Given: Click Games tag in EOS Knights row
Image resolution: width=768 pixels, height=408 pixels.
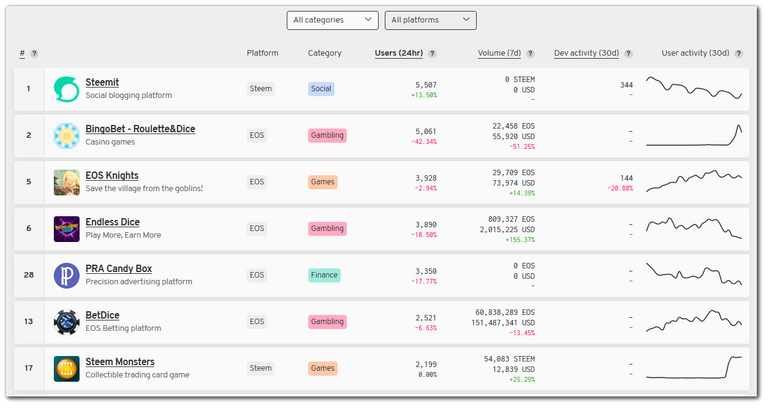Looking at the screenshot, I should click(x=322, y=182).
